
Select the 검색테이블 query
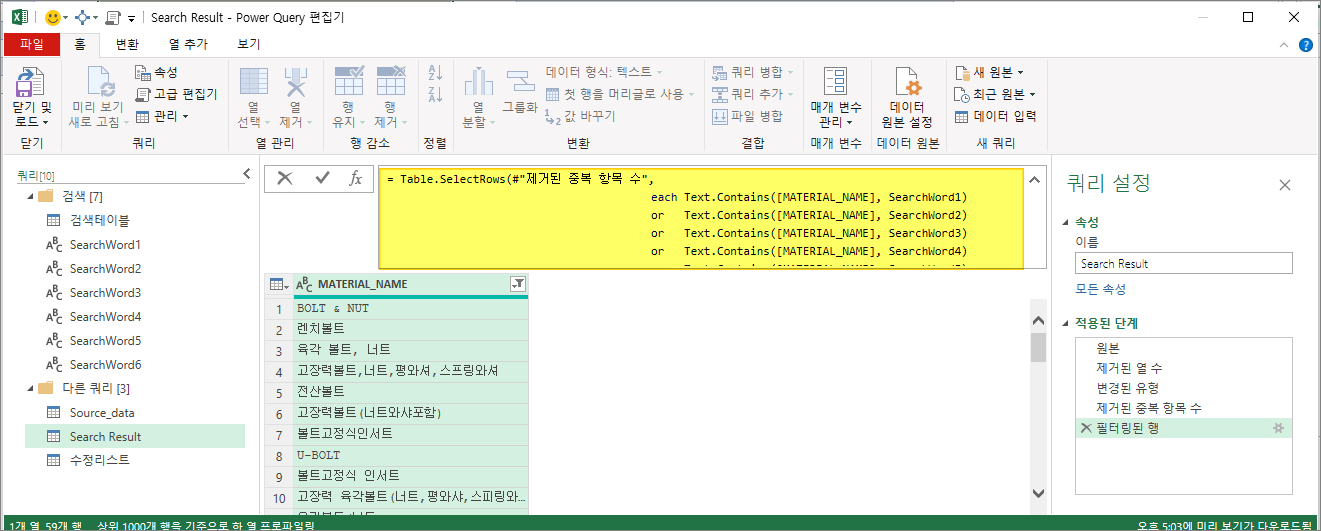(x=135, y=220)
